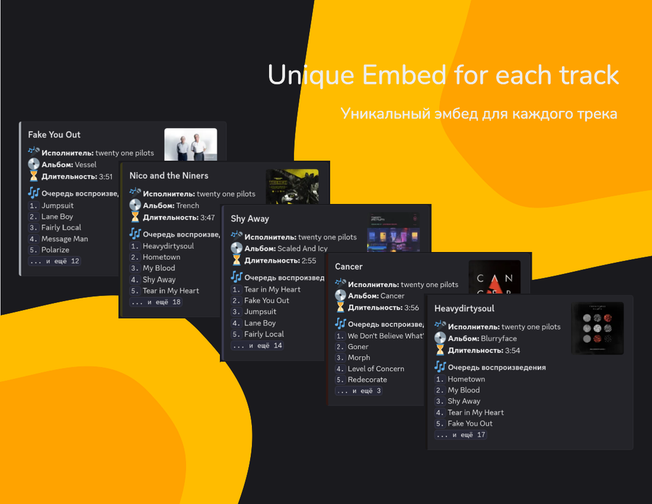The height and width of the screenshot is (504, 652).
Task: Click the hourglass icon beside 2:55 duration
Action: click(x=237, y=260)
